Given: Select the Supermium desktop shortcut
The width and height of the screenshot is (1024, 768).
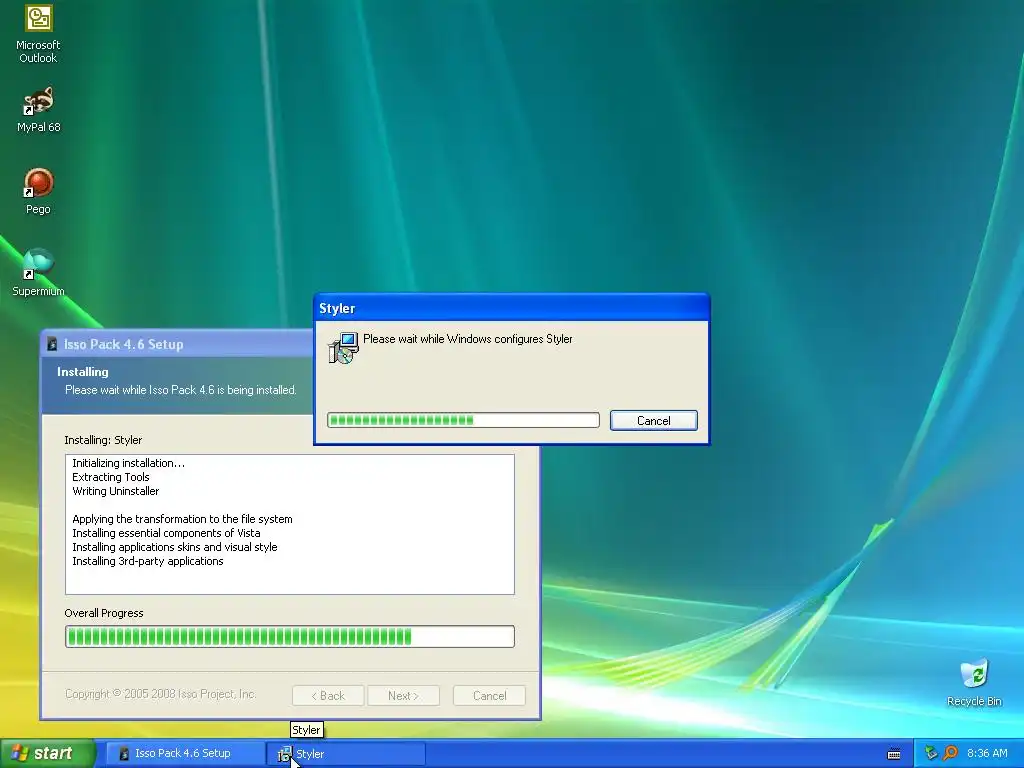Looking at the screenshot, I should 38,273.
